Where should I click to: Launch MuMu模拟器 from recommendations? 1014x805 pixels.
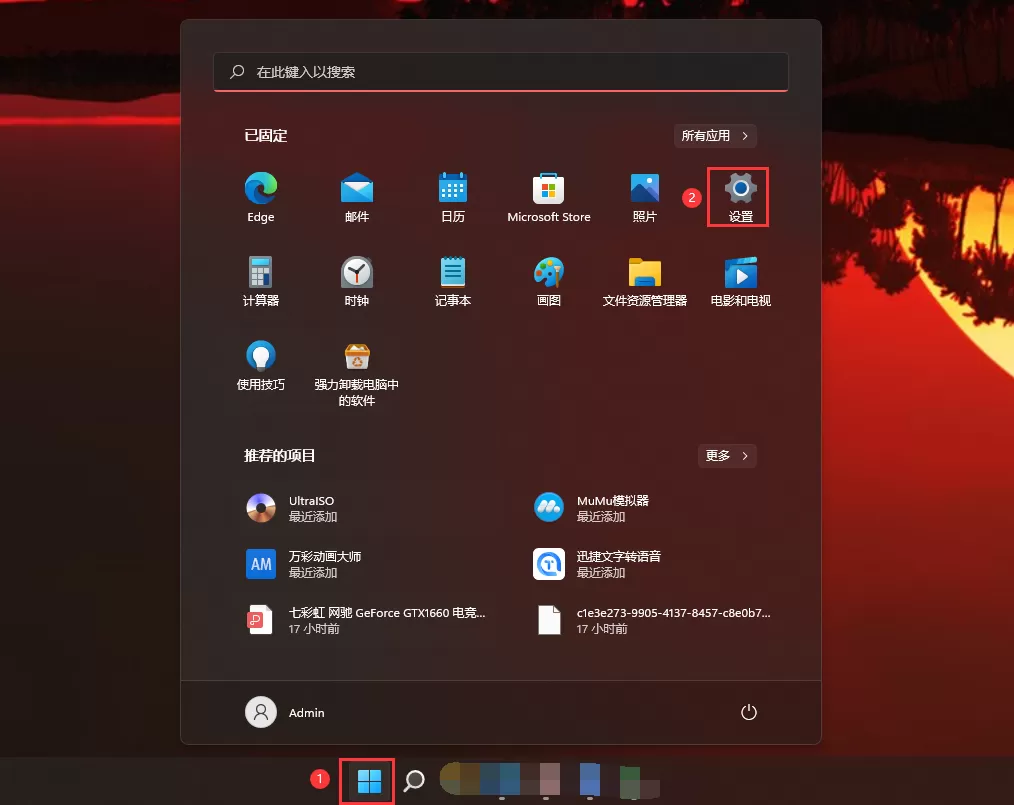[x=590, y=508]
